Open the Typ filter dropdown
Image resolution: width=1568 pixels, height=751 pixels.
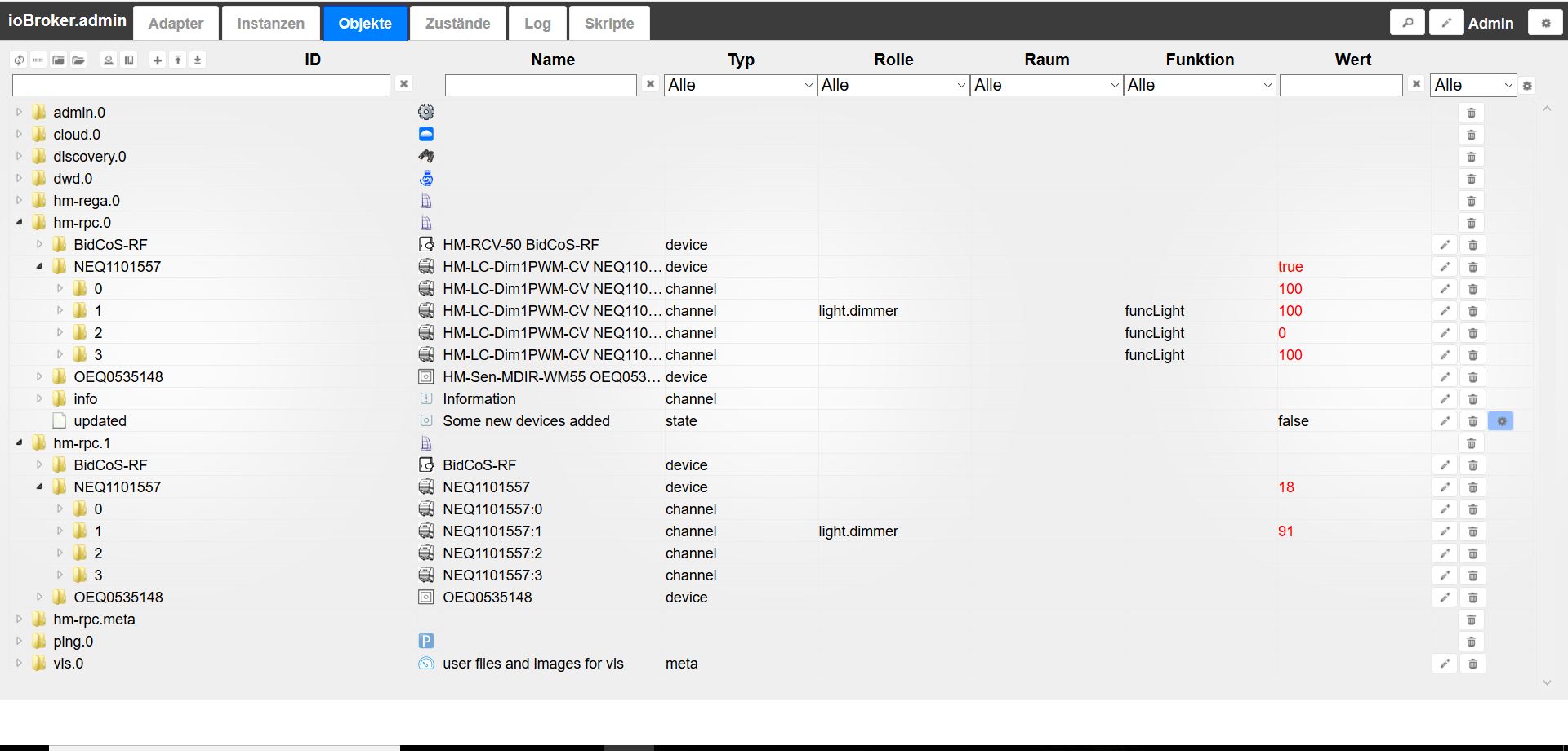pyautogui.click(x=740, y=85)
